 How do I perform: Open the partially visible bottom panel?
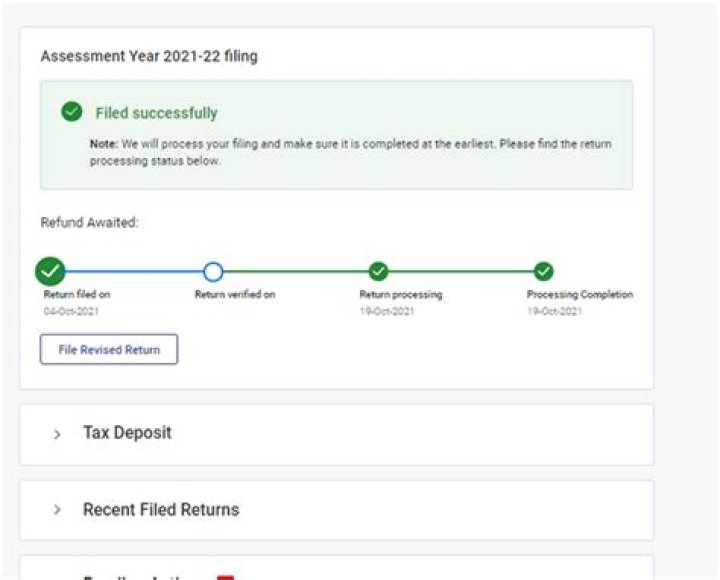(x=336, y=571)
